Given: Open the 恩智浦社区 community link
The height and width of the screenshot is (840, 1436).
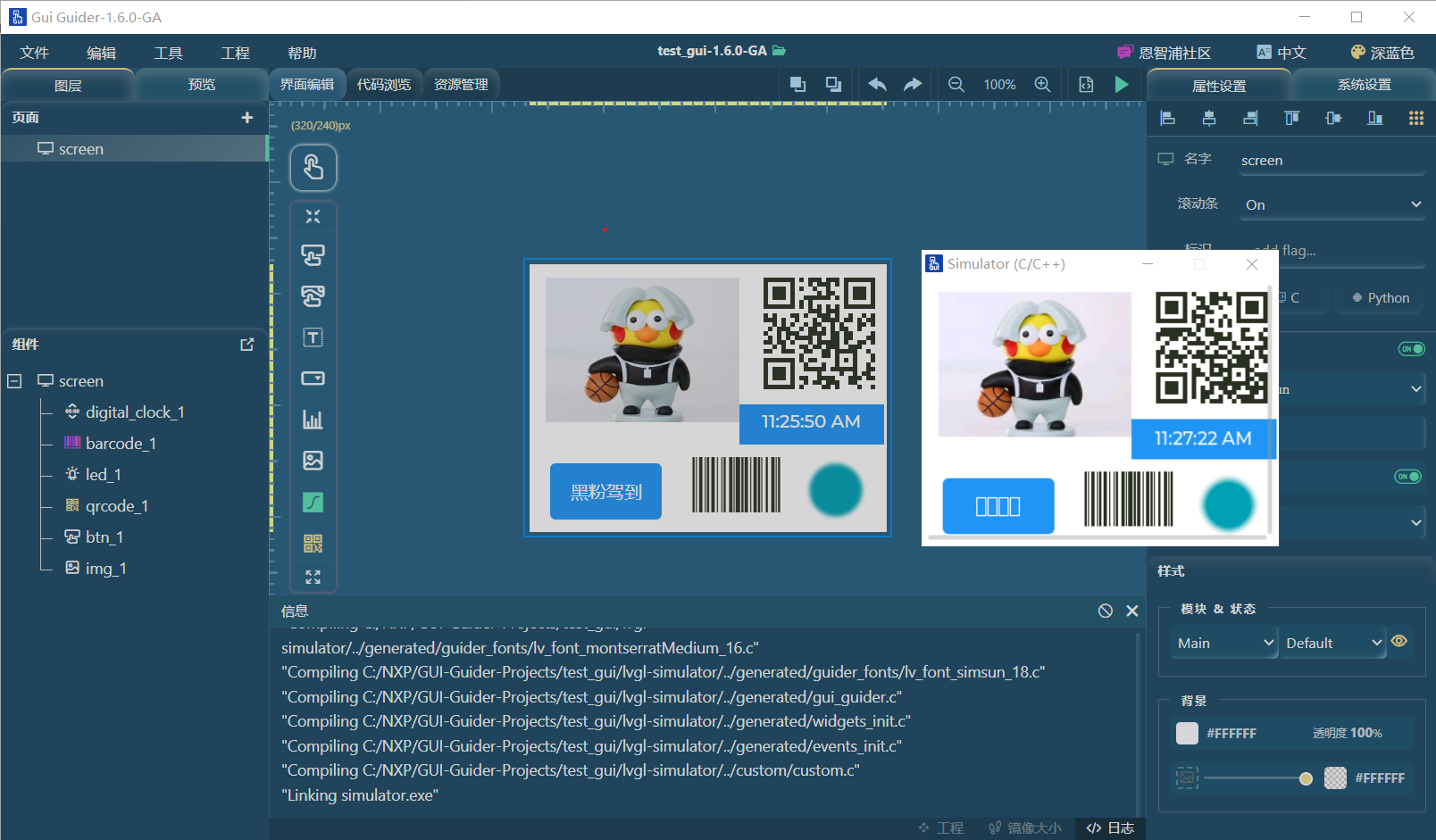Looking at the screenshot, I should click(1164, 53).
